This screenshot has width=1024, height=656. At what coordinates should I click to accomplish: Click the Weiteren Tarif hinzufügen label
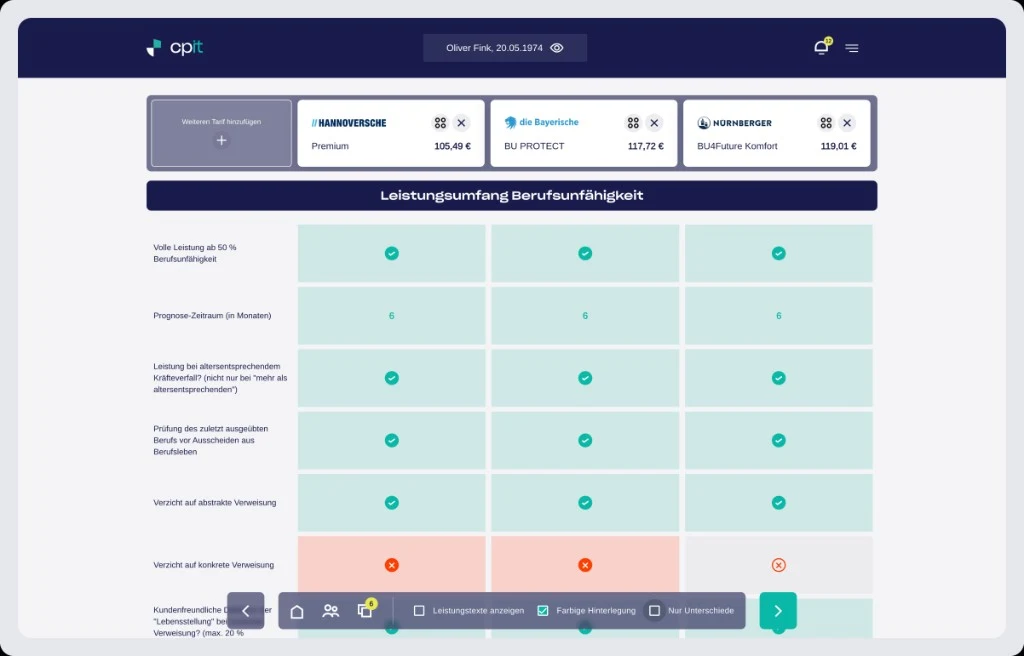(221, 122)
